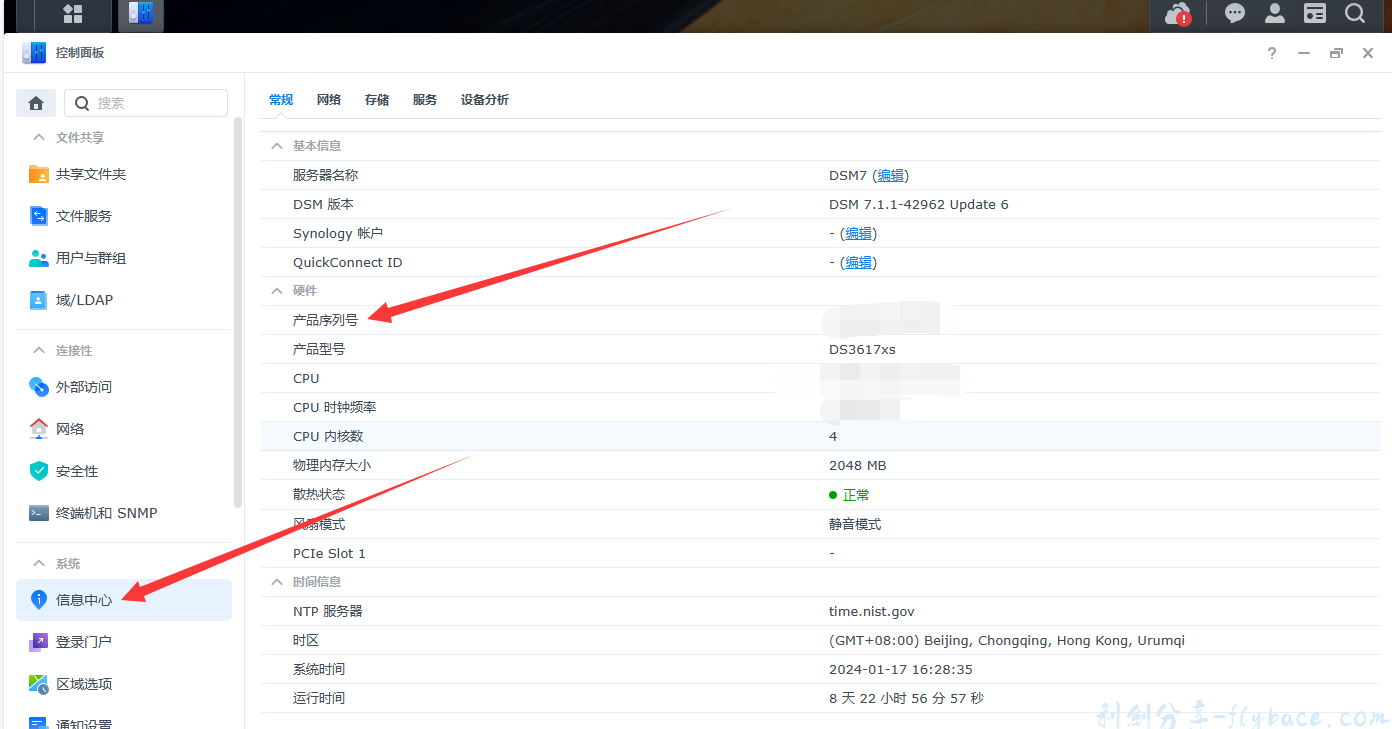Screen dimensions: 1392x729
Task: Click the desktop search magnifier icon
Action: pos(1355,13)
